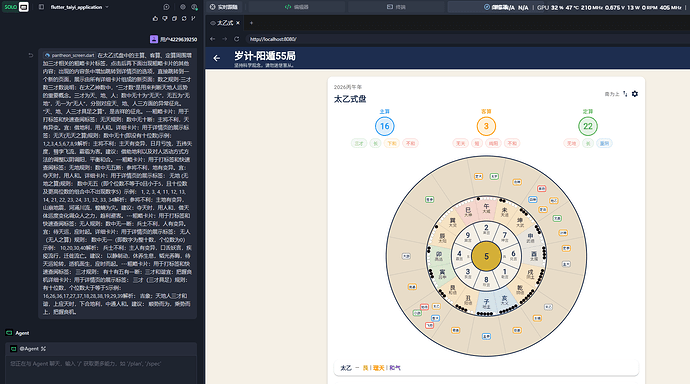Viewport: 690px width, 384px height.
Task: Click the 不和 tag under 客算
Action: [512, 143]
